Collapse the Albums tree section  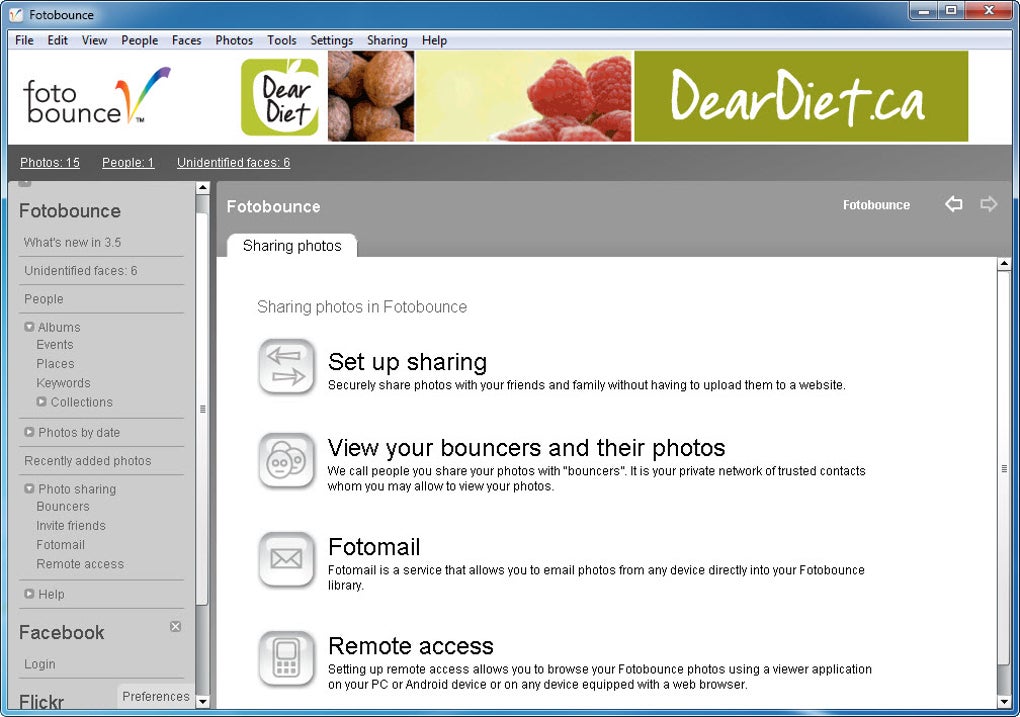tap(29, 327)
